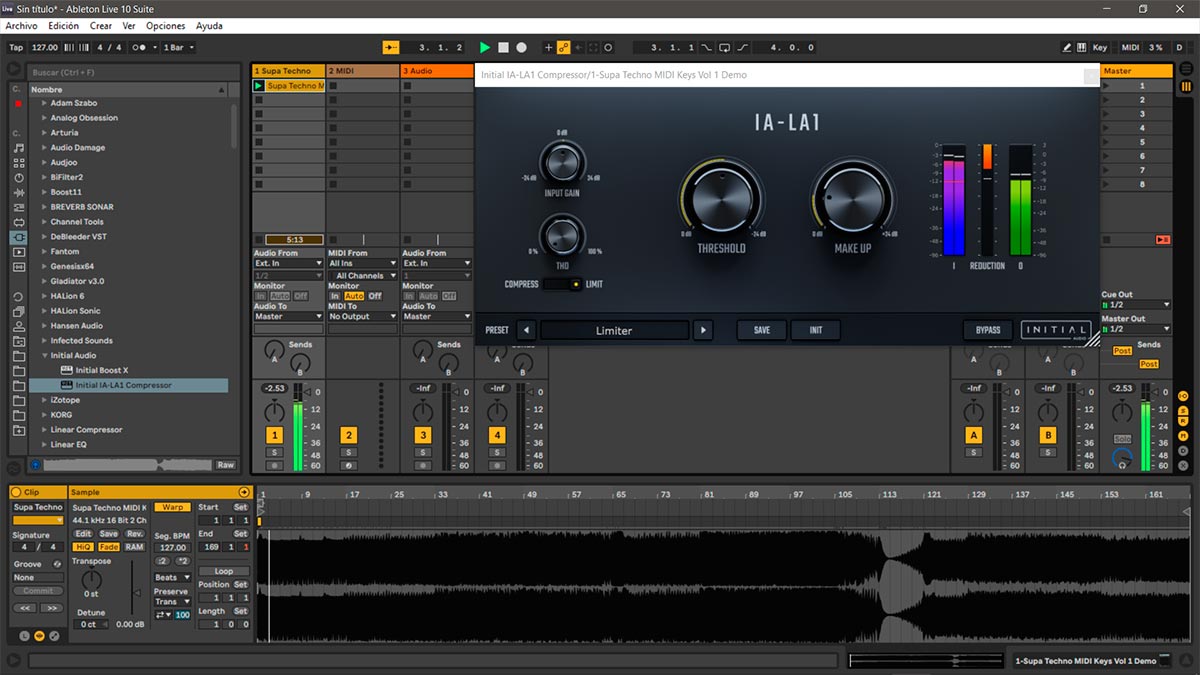Open the Clips category icon in browser

point(18,253)
